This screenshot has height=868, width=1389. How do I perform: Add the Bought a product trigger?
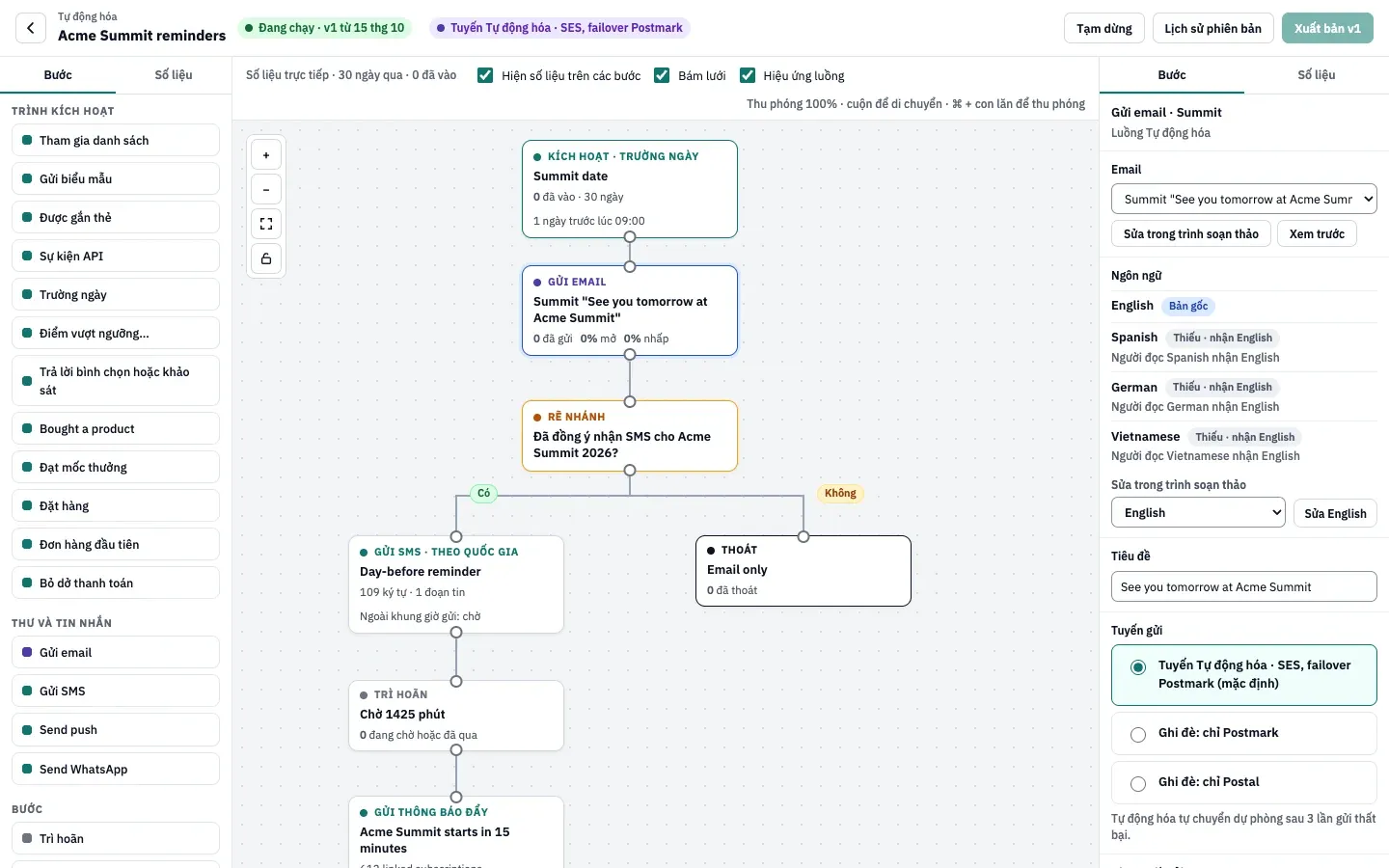pyautogui.click(x=116, y=428)
